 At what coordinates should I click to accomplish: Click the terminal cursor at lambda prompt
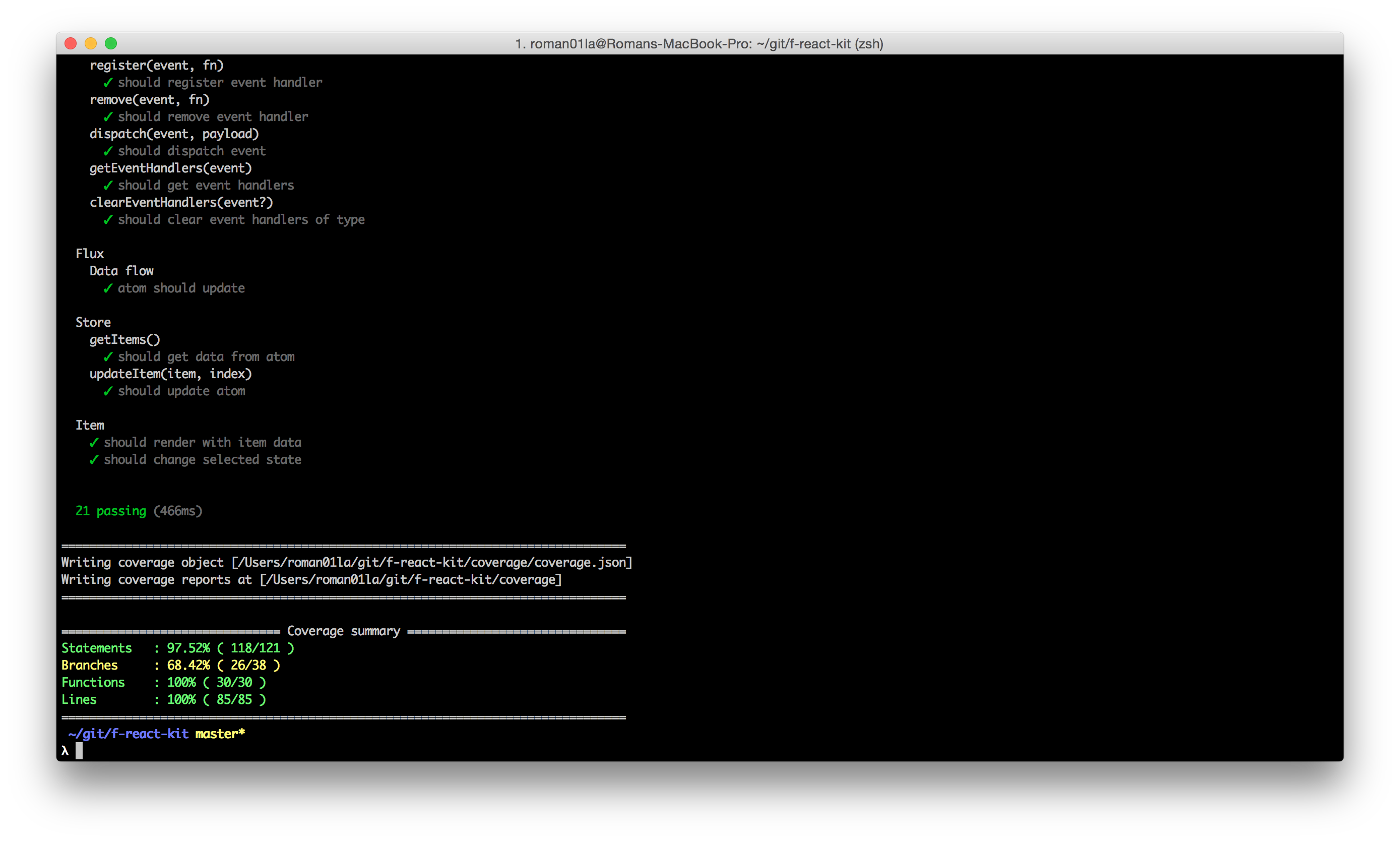(79, 751)
